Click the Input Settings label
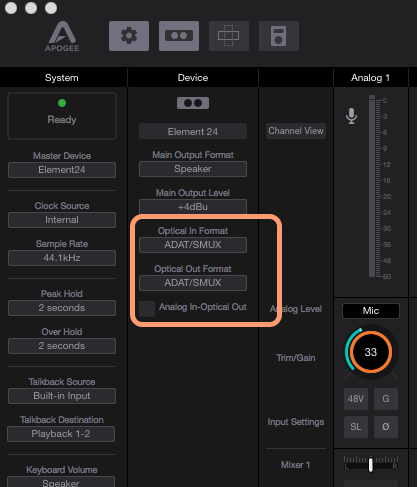This screenshot has height=487, width=417. [296, 422]
